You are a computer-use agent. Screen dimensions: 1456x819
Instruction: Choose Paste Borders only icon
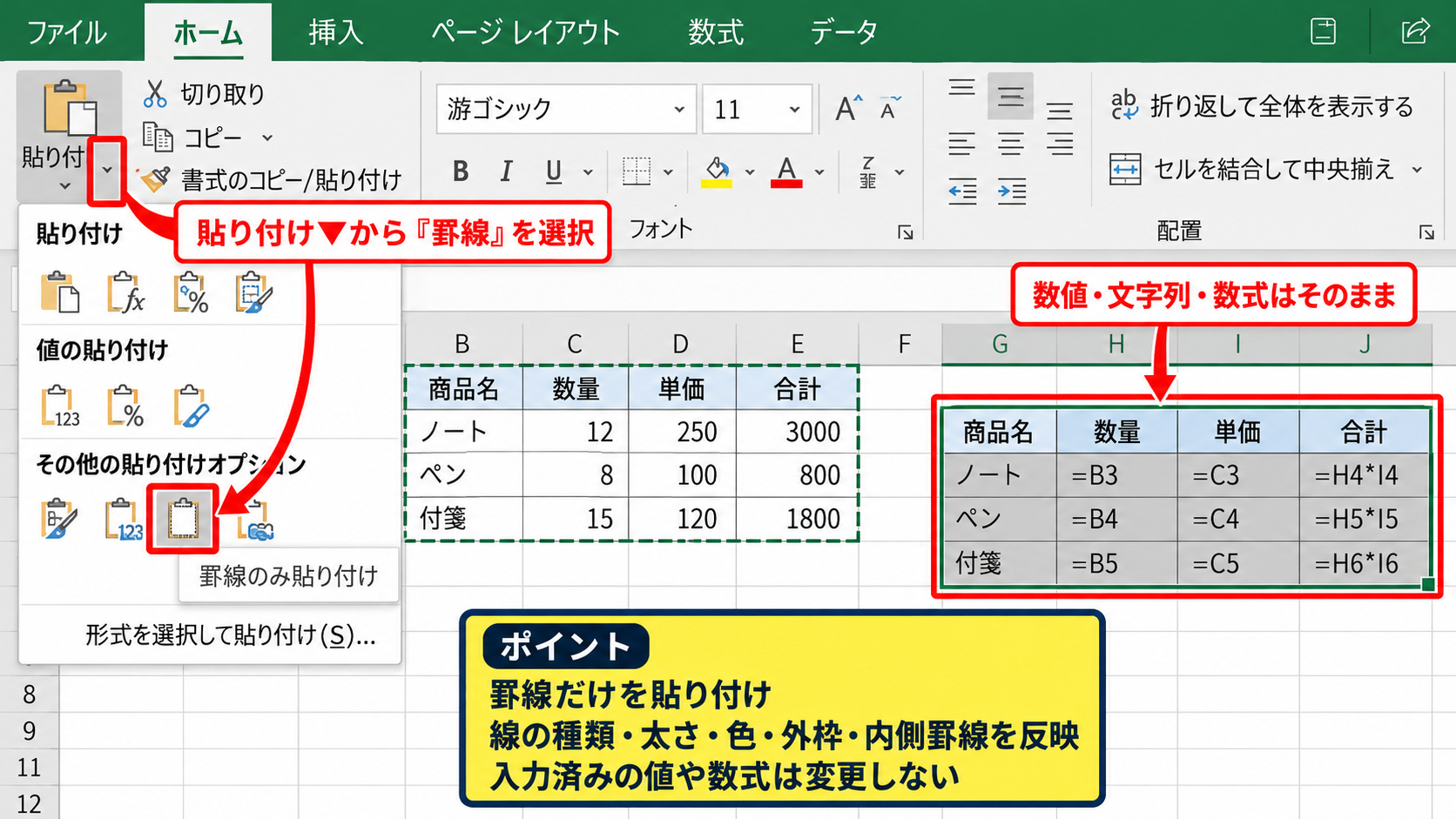(183, 519)
